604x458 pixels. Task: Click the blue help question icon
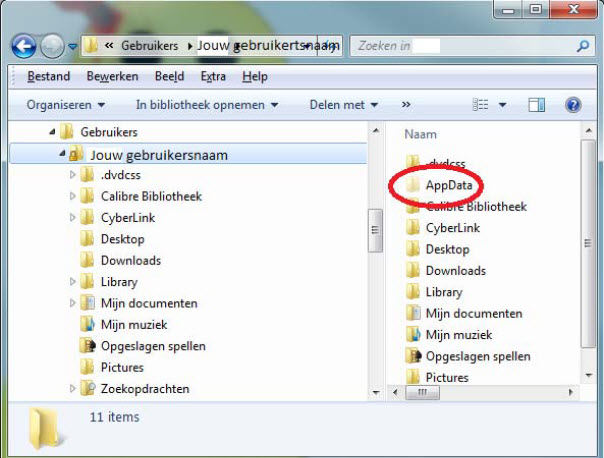(x=573, y=105)
